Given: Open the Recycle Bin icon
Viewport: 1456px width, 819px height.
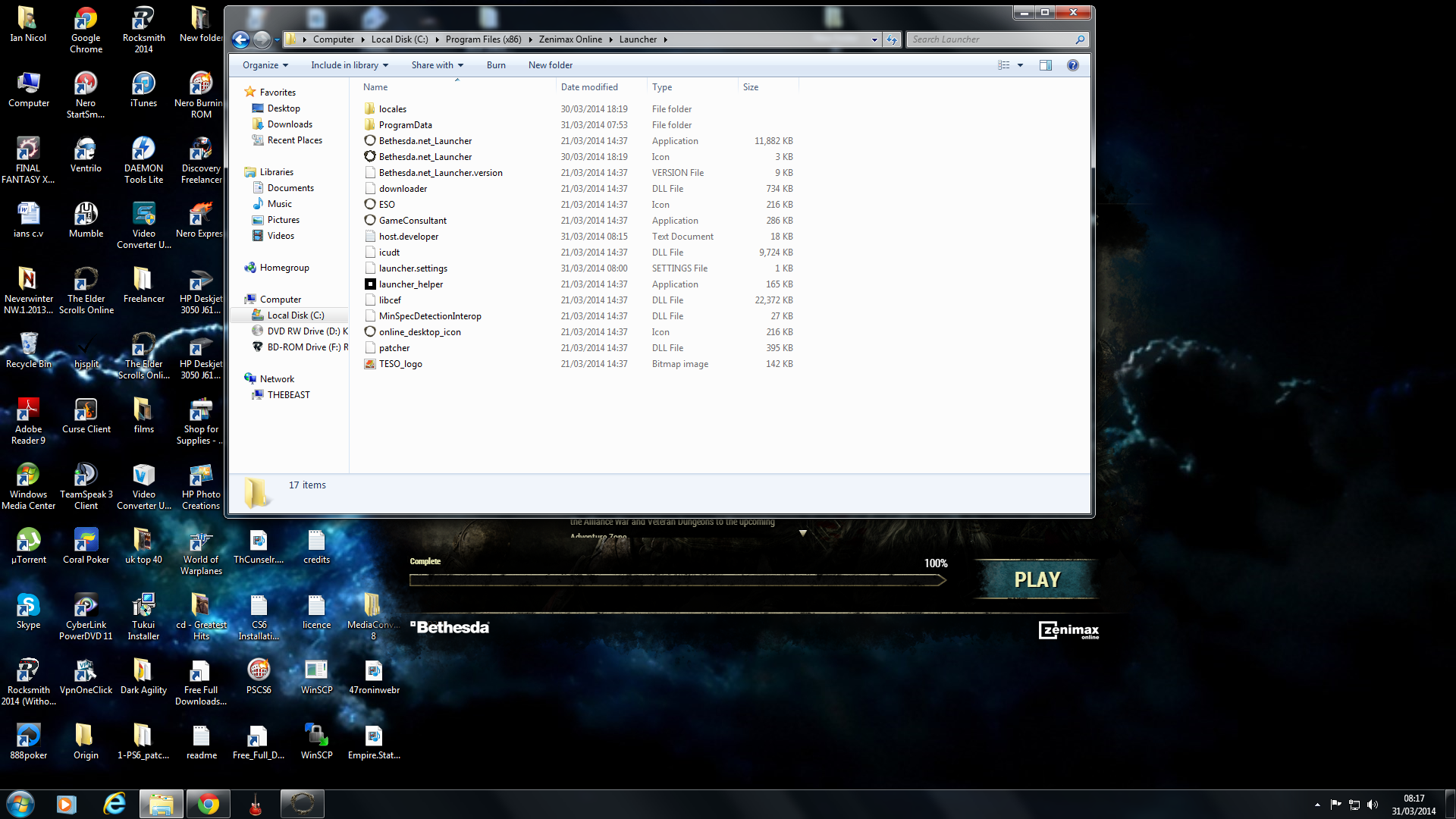Looking at the screenshot, I should [x=29, y=350].
